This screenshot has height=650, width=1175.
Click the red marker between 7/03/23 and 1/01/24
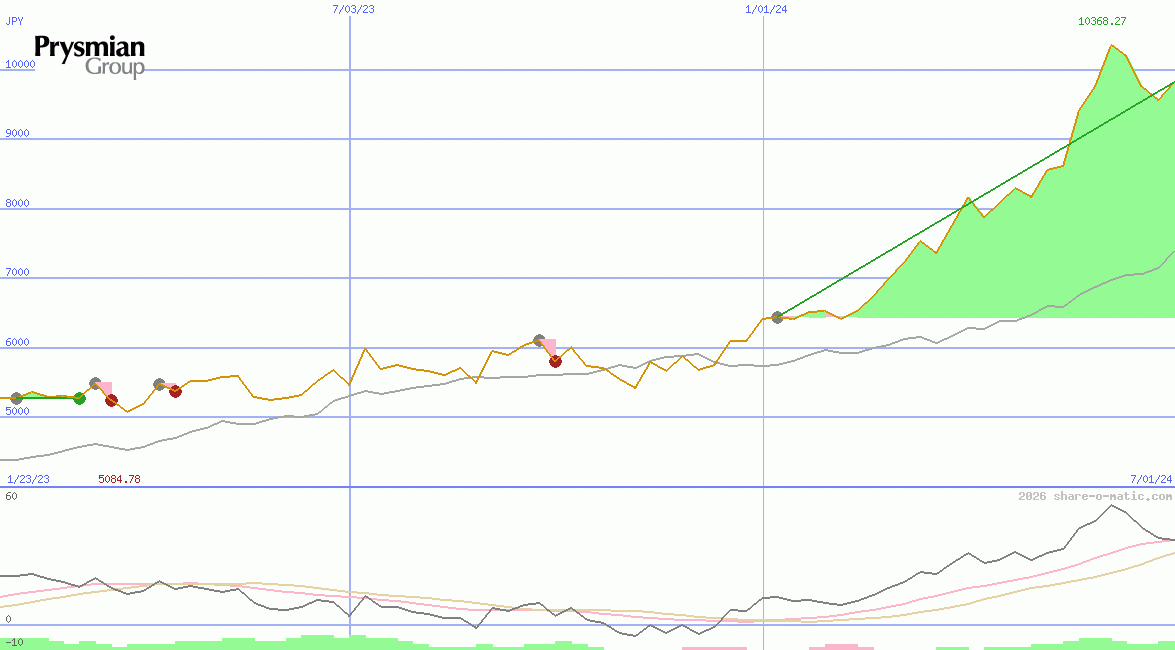555,361
